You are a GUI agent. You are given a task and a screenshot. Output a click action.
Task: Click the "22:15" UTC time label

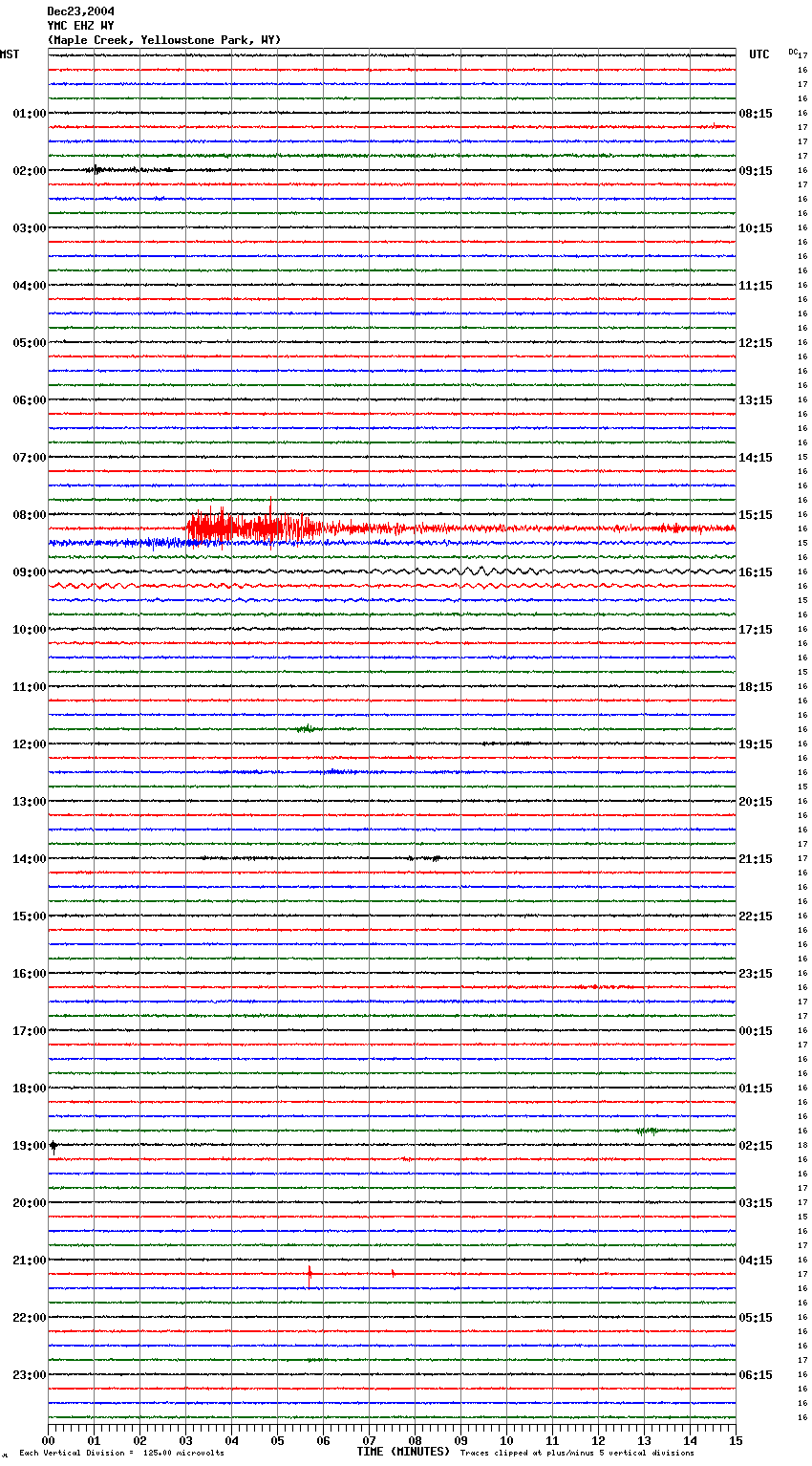coord(756,916)
